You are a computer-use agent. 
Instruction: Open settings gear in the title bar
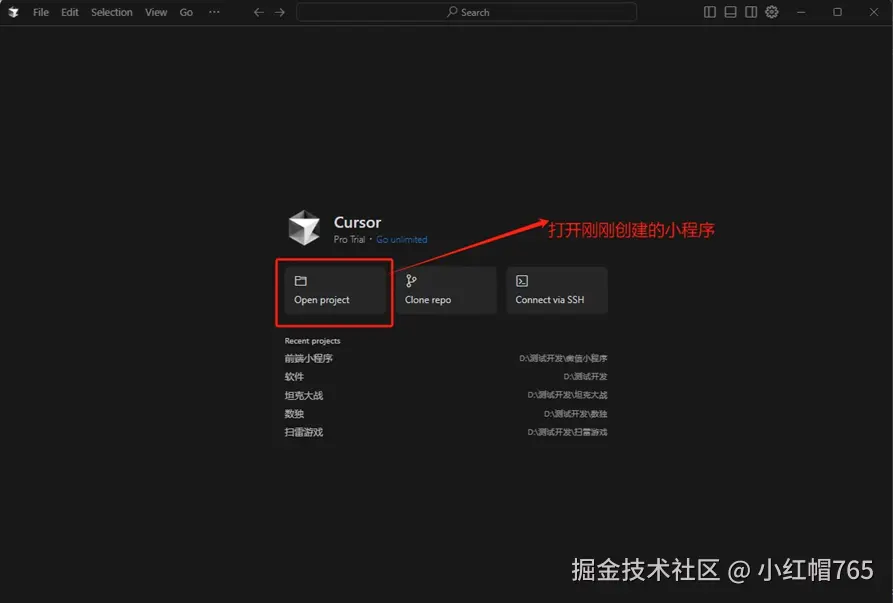point(772,12)
